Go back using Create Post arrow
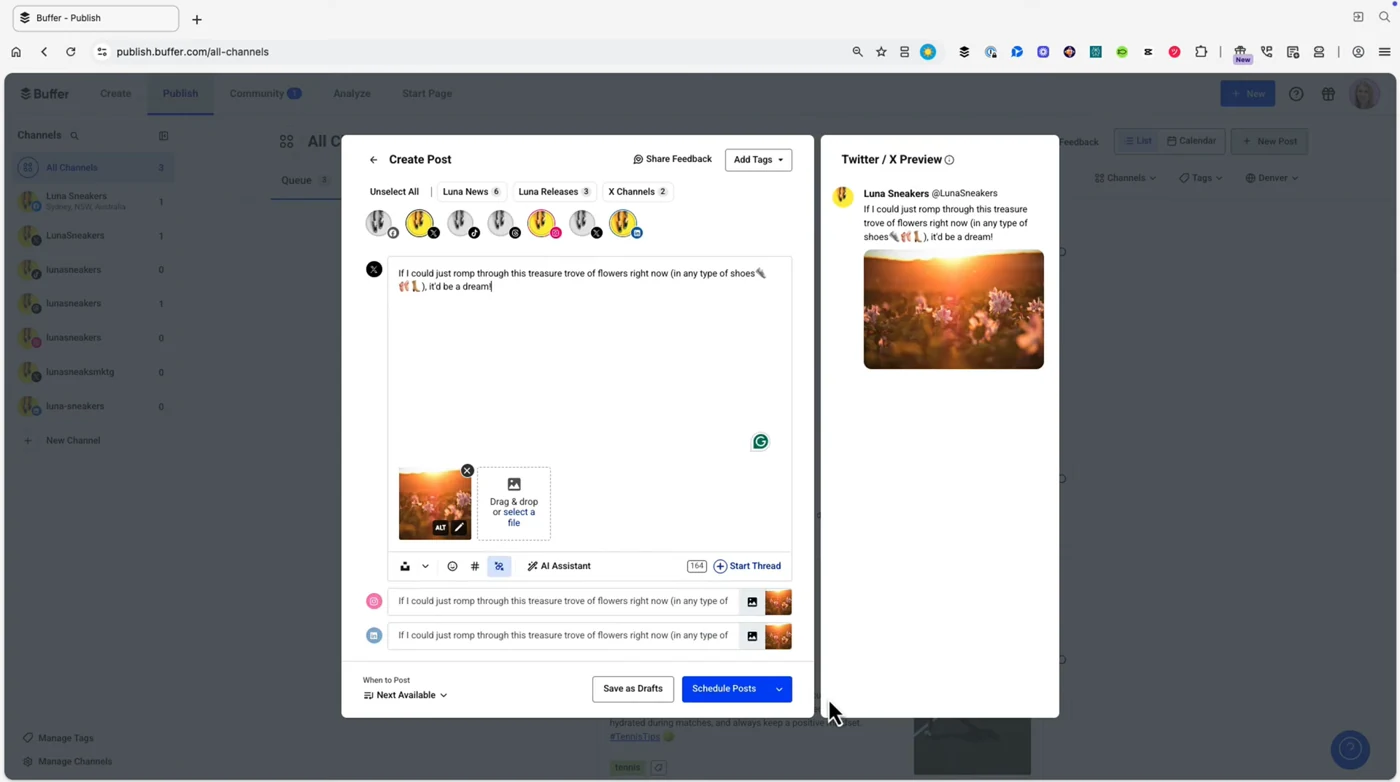Viewport: 1400px width, 782px height. tap(373, 160)
